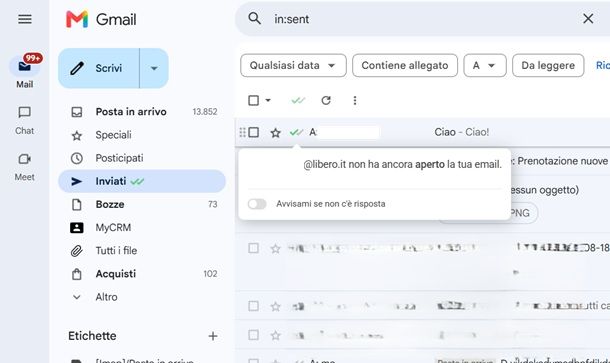The image size is (610, 363).
Task: Open the MyCRM item
Action: click(142, 228)
